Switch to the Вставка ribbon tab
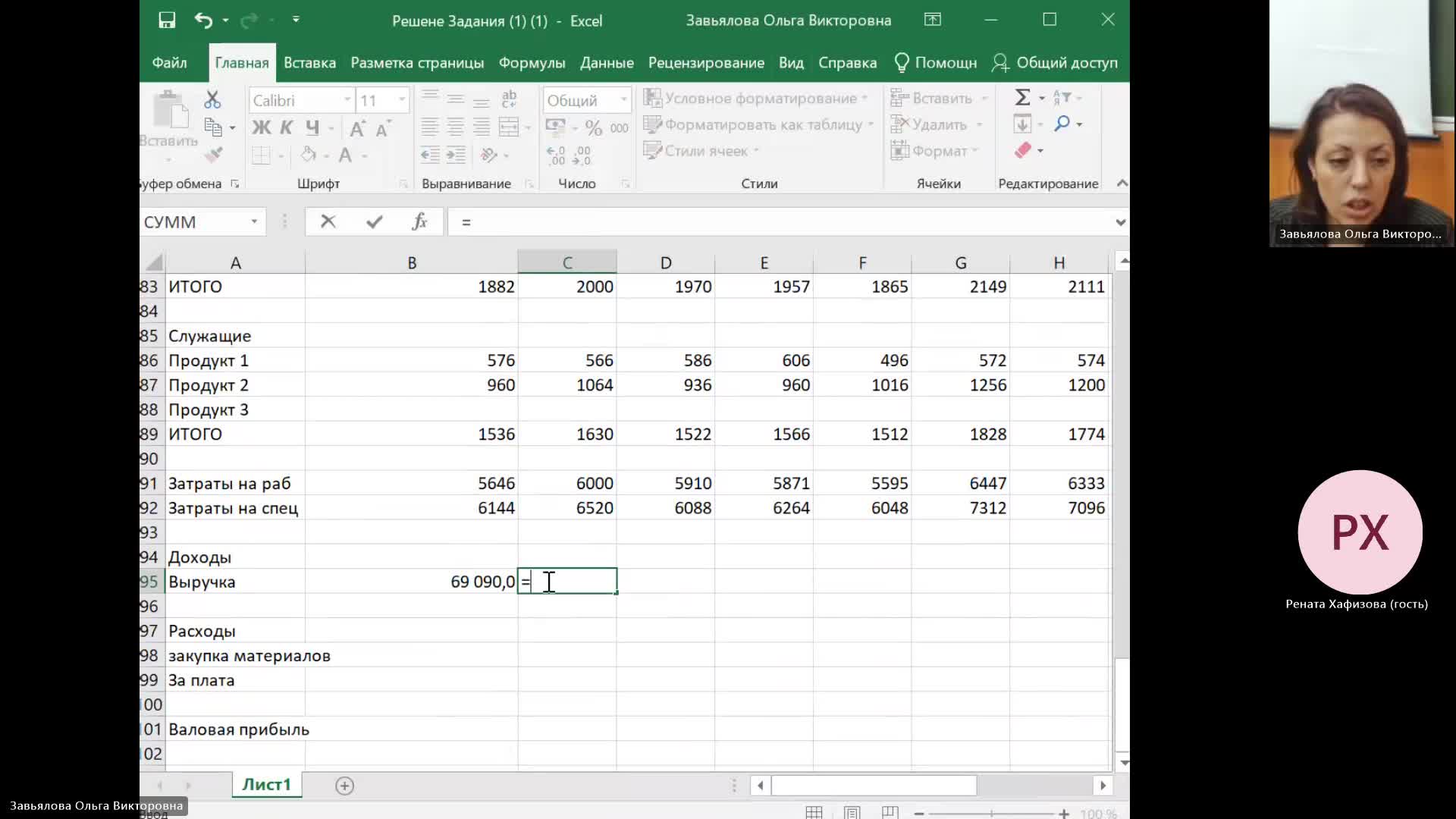Image resolution: width=1456 pixels, height=819 pixels. click(x=309, y=63)
